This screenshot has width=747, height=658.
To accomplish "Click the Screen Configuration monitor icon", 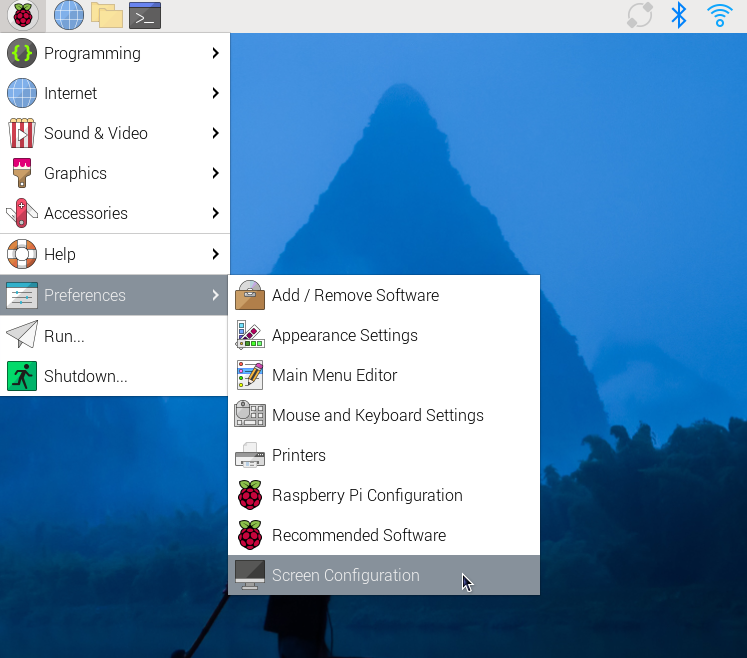I will [250, 575].
